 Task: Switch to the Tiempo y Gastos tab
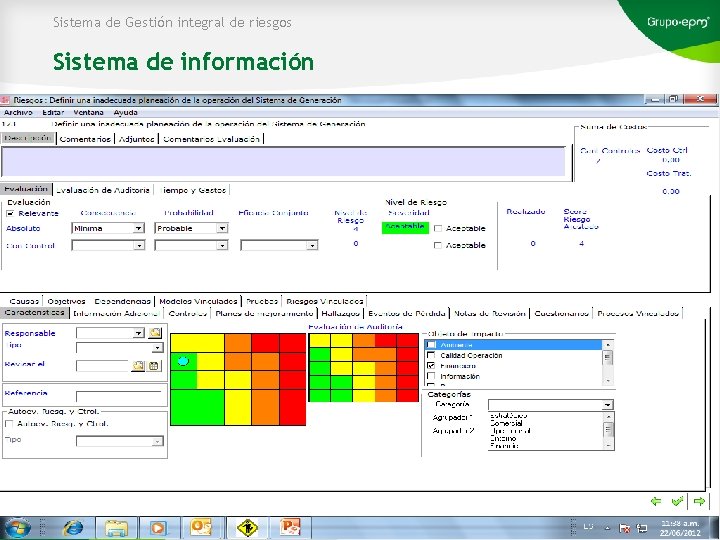(x=193, y=190)
